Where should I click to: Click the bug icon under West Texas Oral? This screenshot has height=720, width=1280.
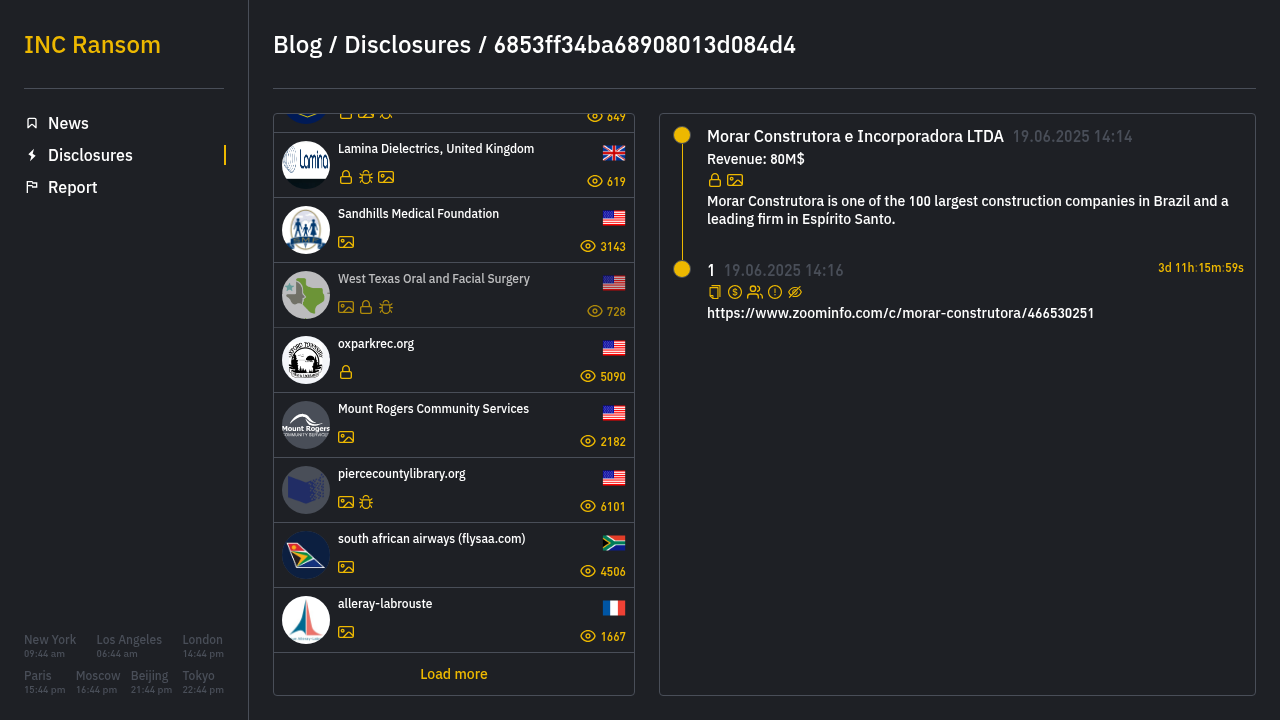click(386, 307)
